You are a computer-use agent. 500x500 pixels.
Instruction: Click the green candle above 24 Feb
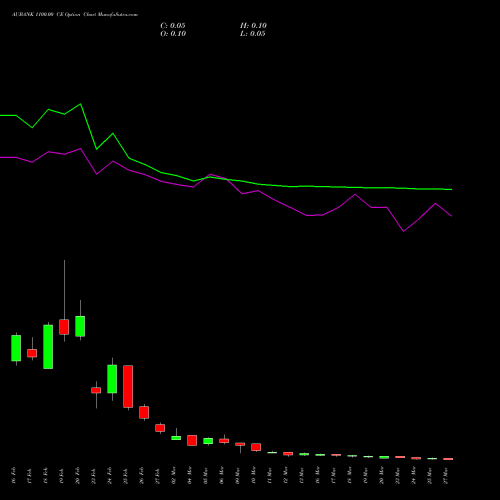(x=112, y=379)
